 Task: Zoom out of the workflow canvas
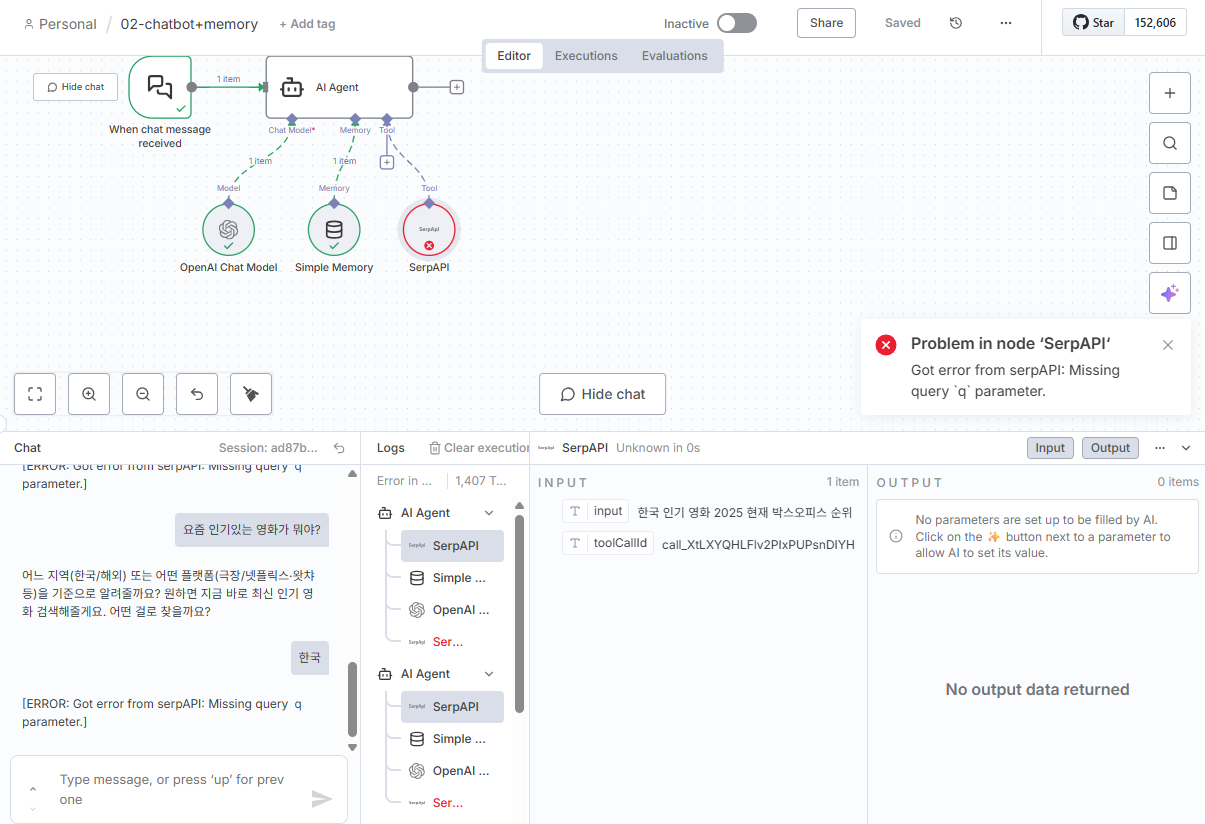[x=143, y=394]
